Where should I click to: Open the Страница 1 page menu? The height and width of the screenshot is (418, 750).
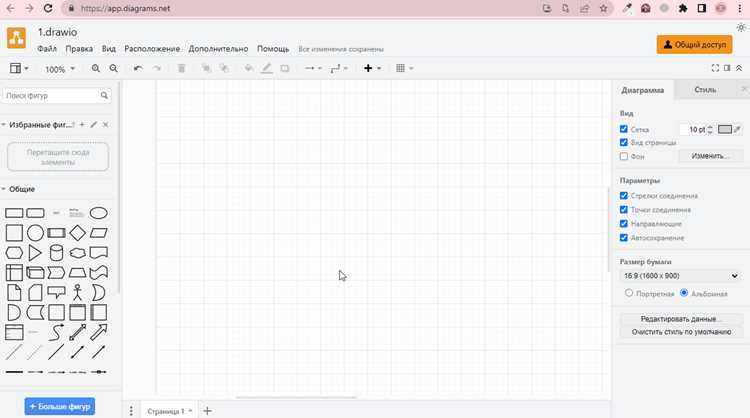coord(169,411)
